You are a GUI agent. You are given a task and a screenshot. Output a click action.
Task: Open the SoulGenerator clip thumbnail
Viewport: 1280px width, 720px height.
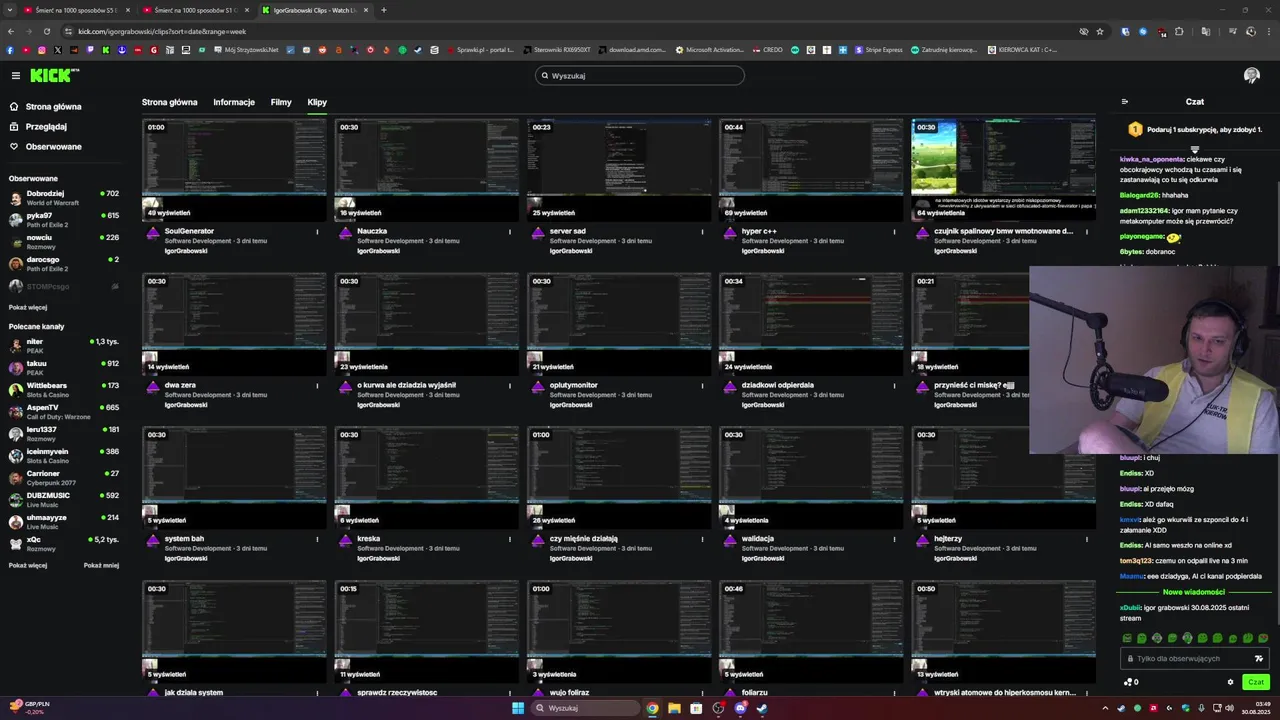point(234,170)
